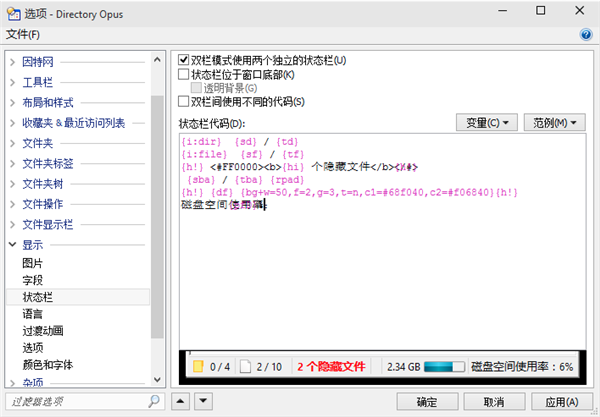Click the white file icon in status preview

pos(245,367)
